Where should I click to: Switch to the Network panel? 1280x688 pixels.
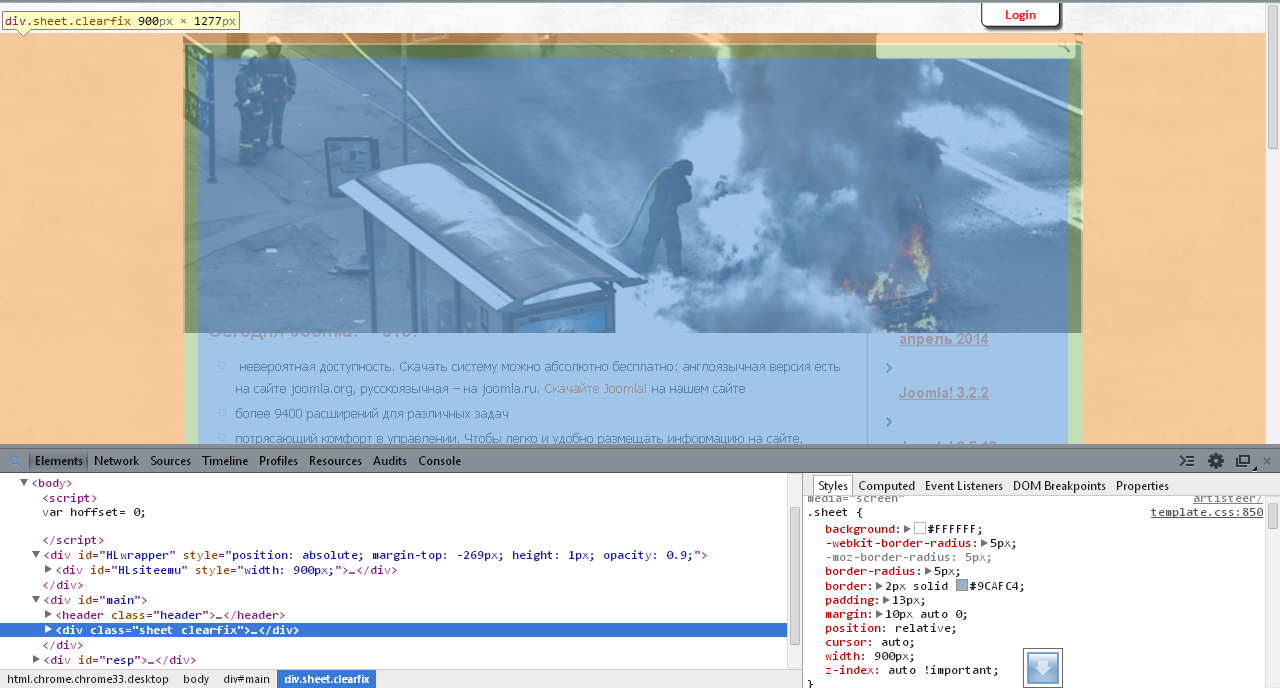(116, 461)
